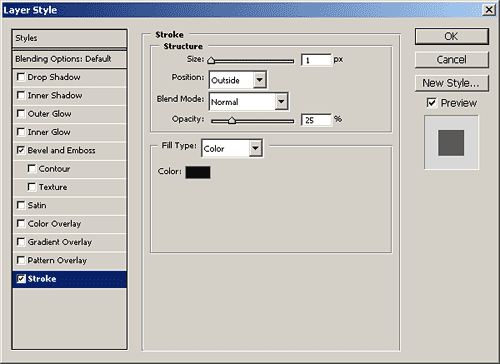Open the Gradient Overlay settings label
This screenshot has width=500, height=364.
click(x=60, y=242)
